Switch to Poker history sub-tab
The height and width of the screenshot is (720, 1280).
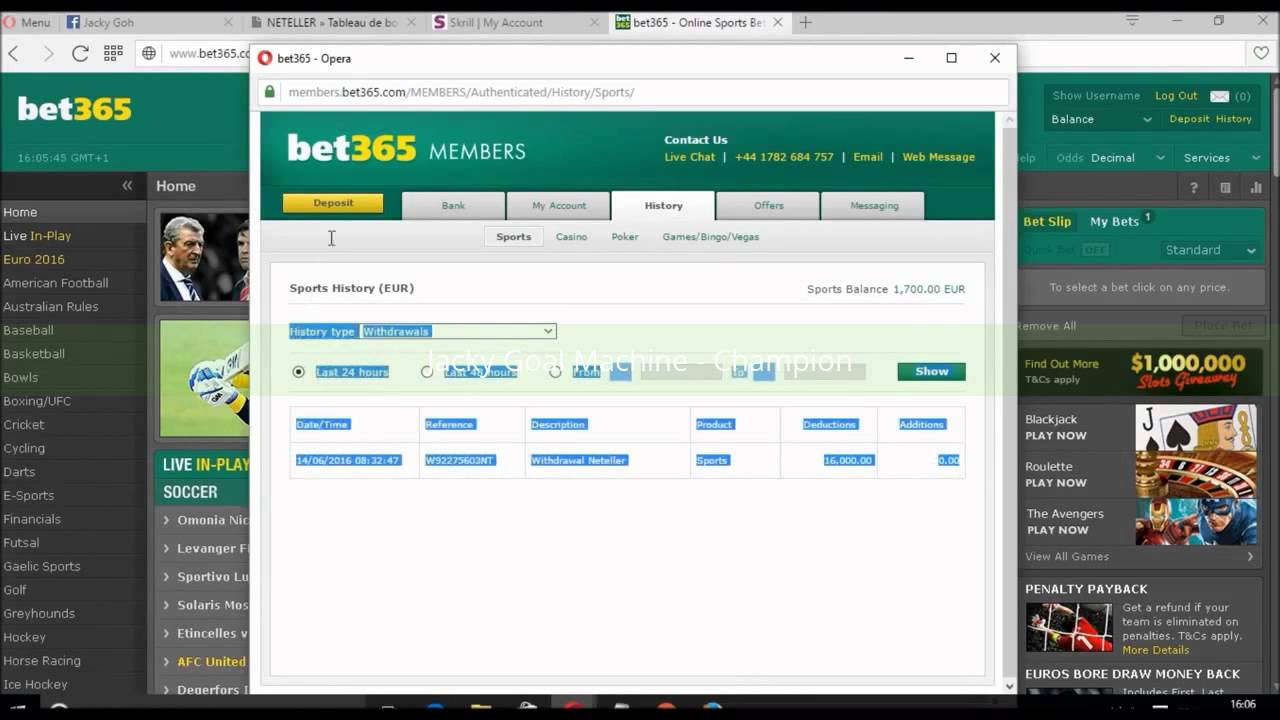(x=625, y=237)
